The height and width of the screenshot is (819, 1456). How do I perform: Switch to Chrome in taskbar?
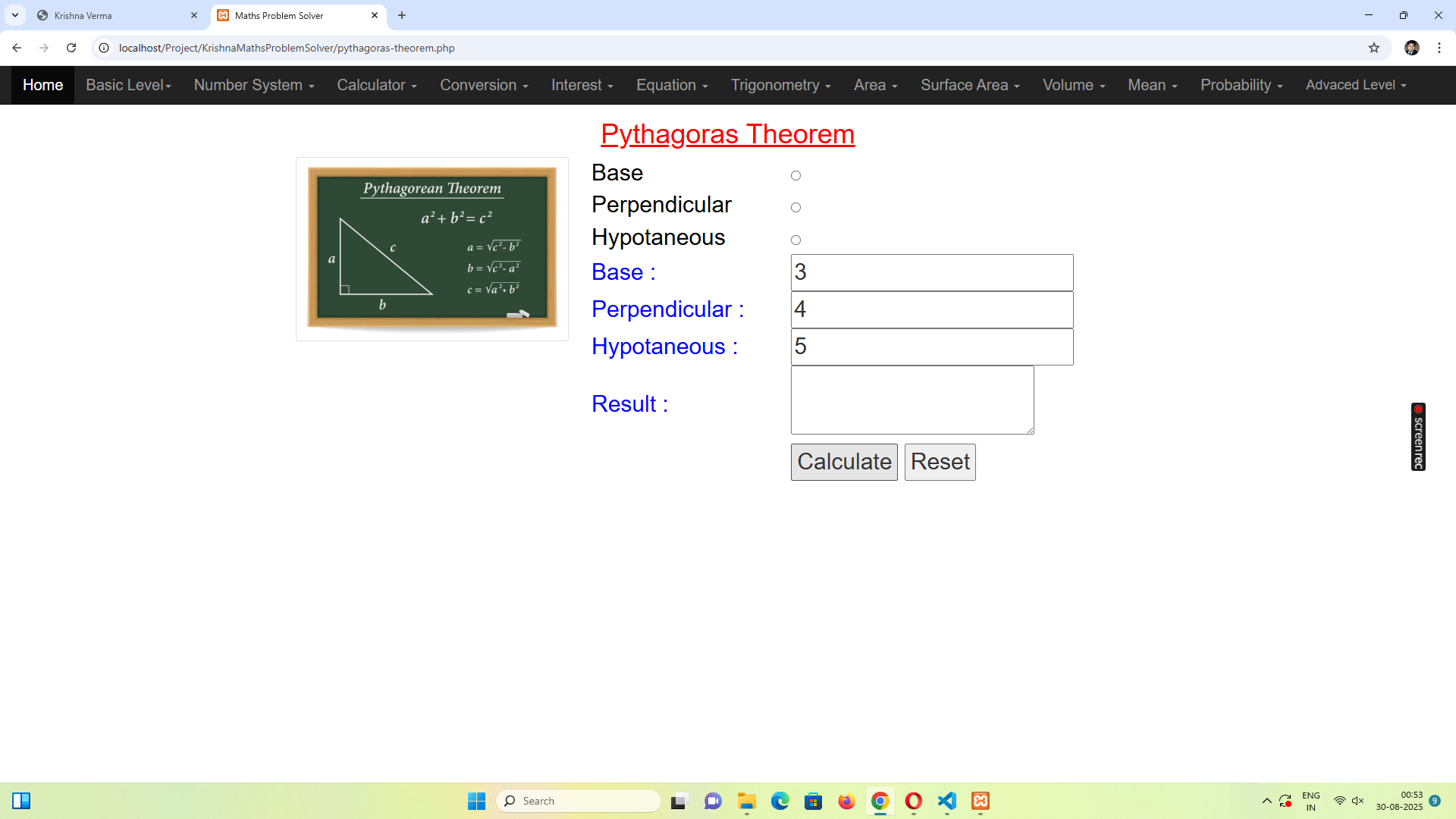880,801
